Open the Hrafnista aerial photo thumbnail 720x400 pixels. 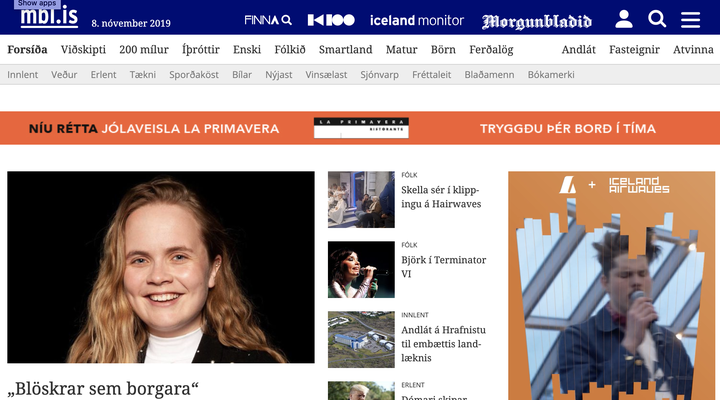click(x=361, y=339)
